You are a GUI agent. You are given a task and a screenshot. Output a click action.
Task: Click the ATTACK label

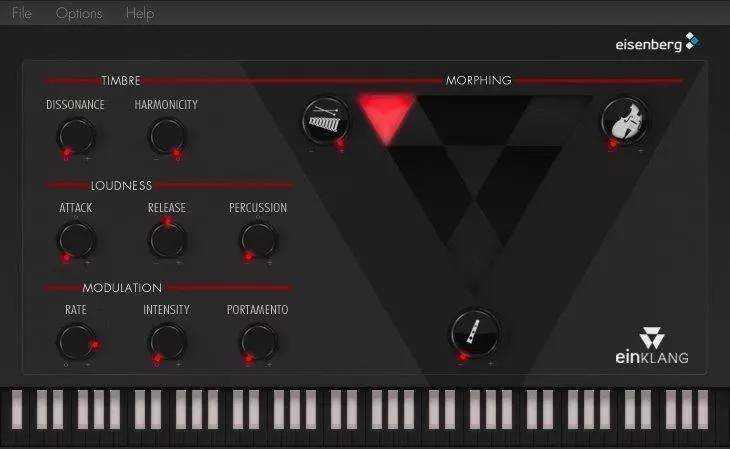75,208
